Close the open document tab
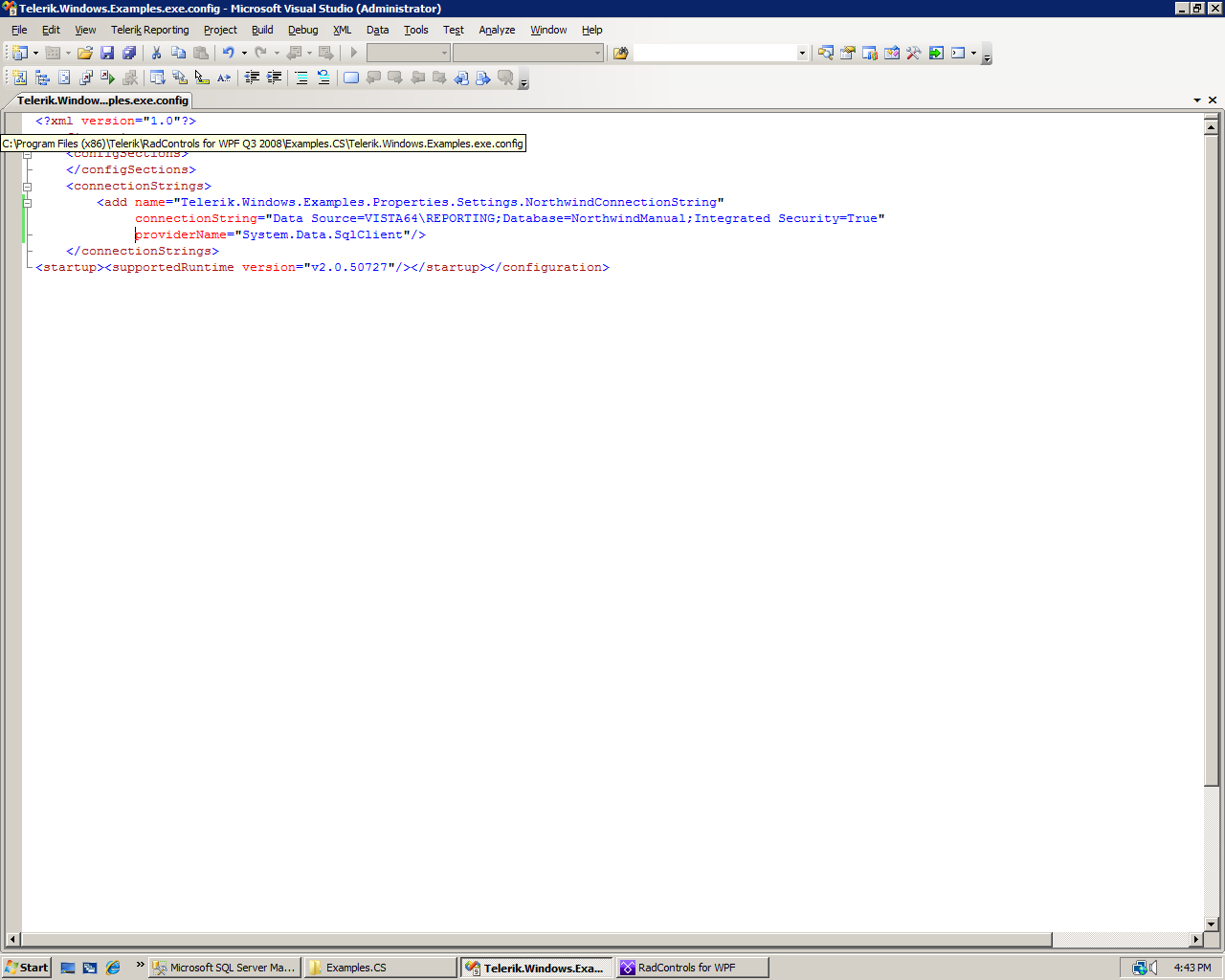1225x980 pixels. point(1213,100)
